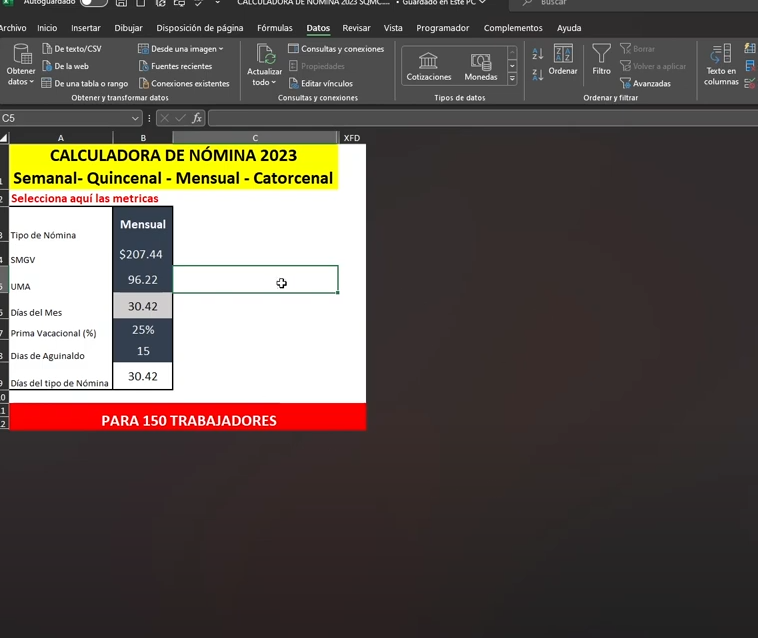Sort A to Z ascending
This screenshot has width=758, height=638.
(x=538, y=54)
